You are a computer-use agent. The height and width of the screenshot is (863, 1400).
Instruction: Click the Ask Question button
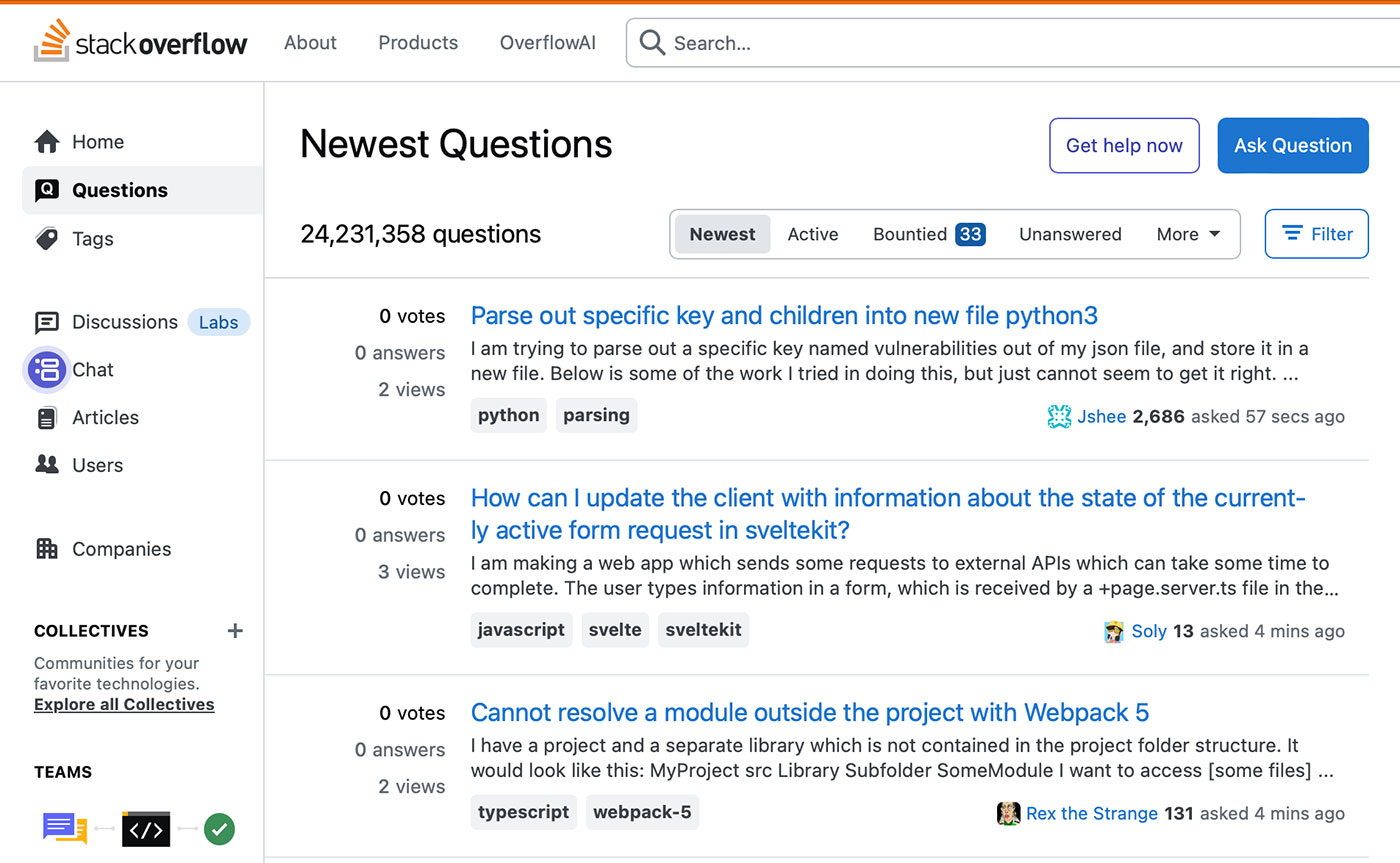point(1293,145)
